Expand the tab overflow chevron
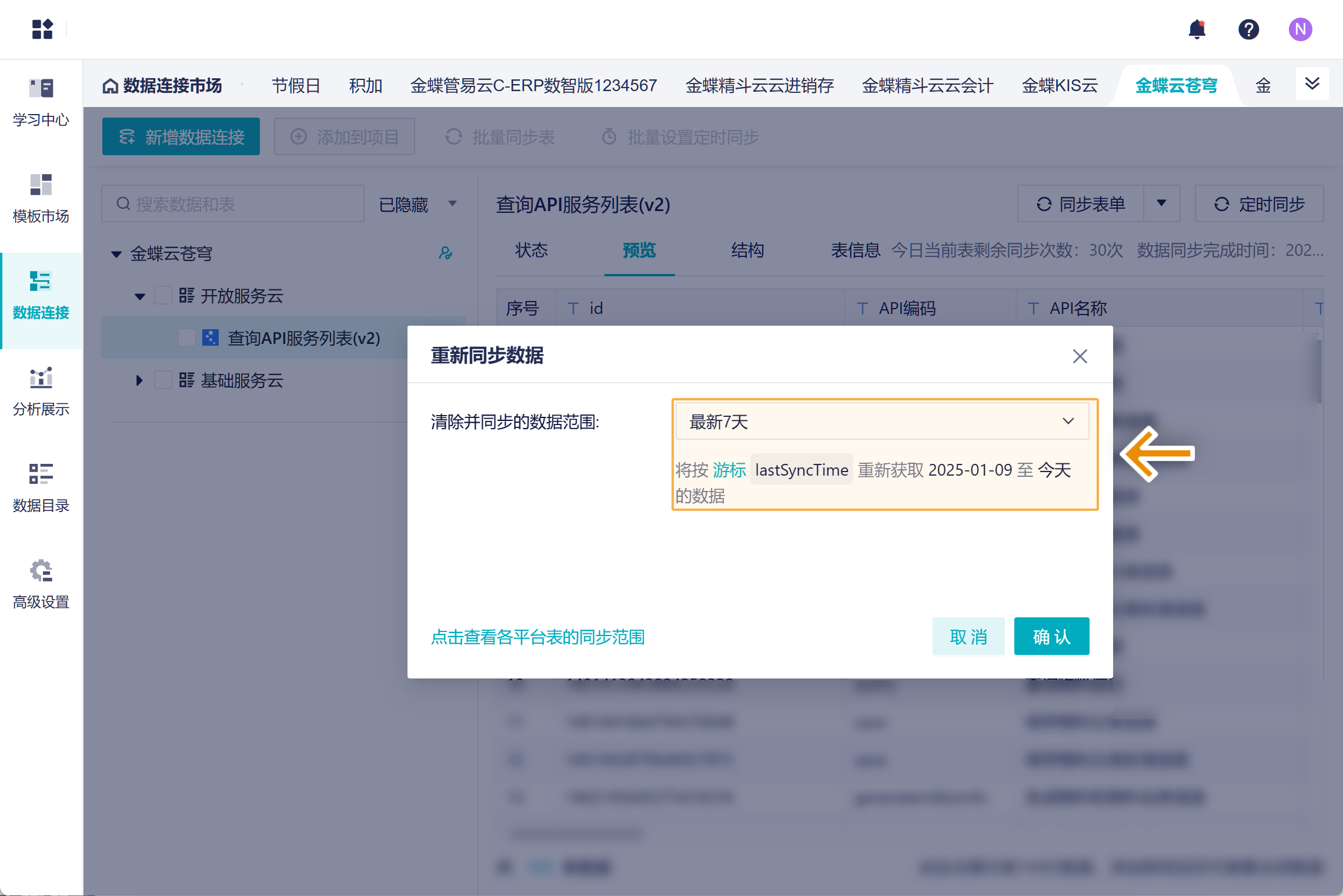The width and height of the screenshot is (1343, 896). tap(1312, 83)
